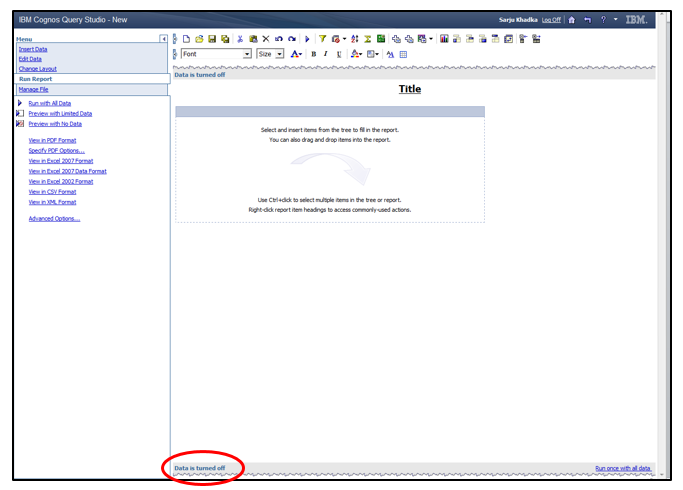The height and width of the screenshot is (490, 683).
Task: Click the Save As toolbar icon
Action: click(x=225, y=39)
